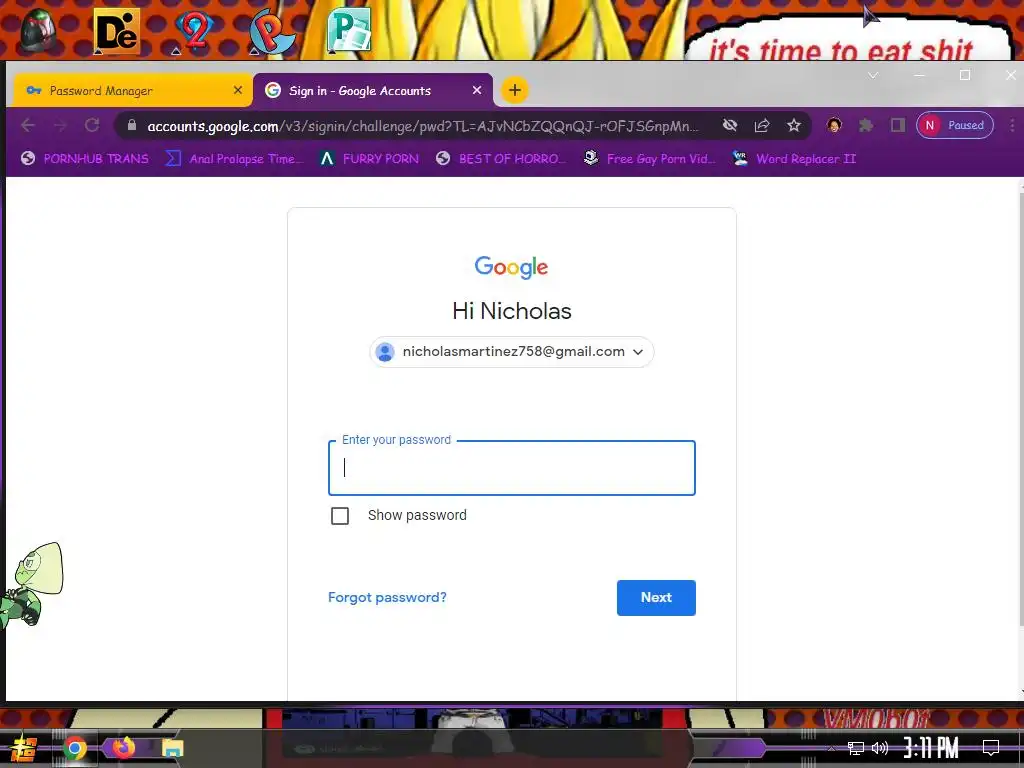Go forward in browser history
Viewport: 1024px width, 768px height.
(x=59, y=125)
